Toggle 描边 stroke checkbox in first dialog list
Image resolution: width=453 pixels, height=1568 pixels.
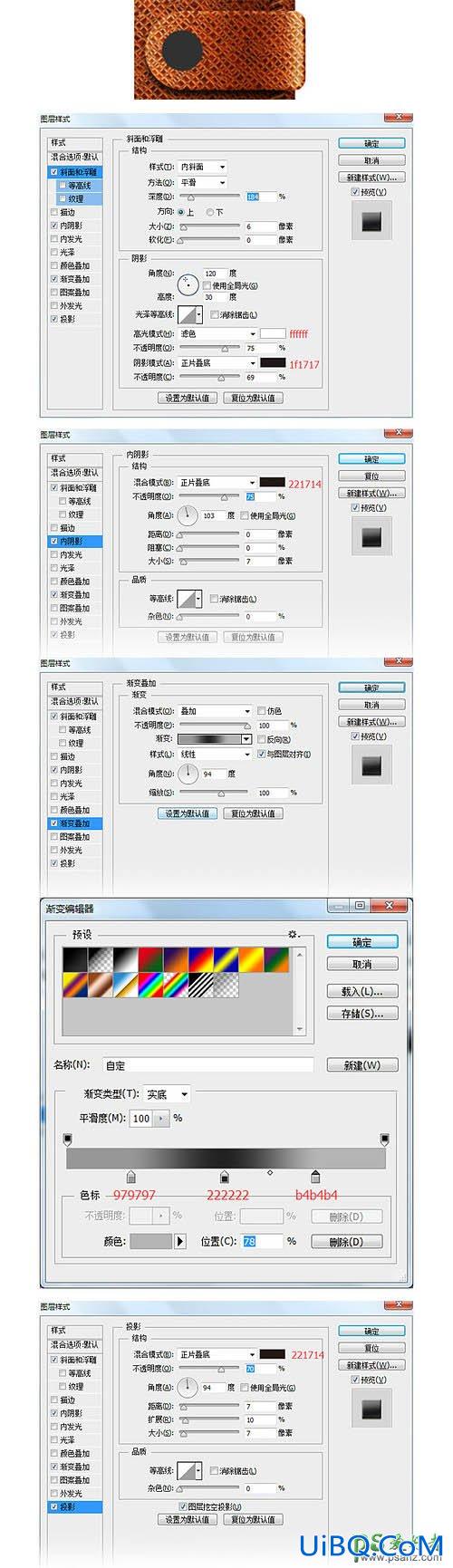[x=55, y=212]
